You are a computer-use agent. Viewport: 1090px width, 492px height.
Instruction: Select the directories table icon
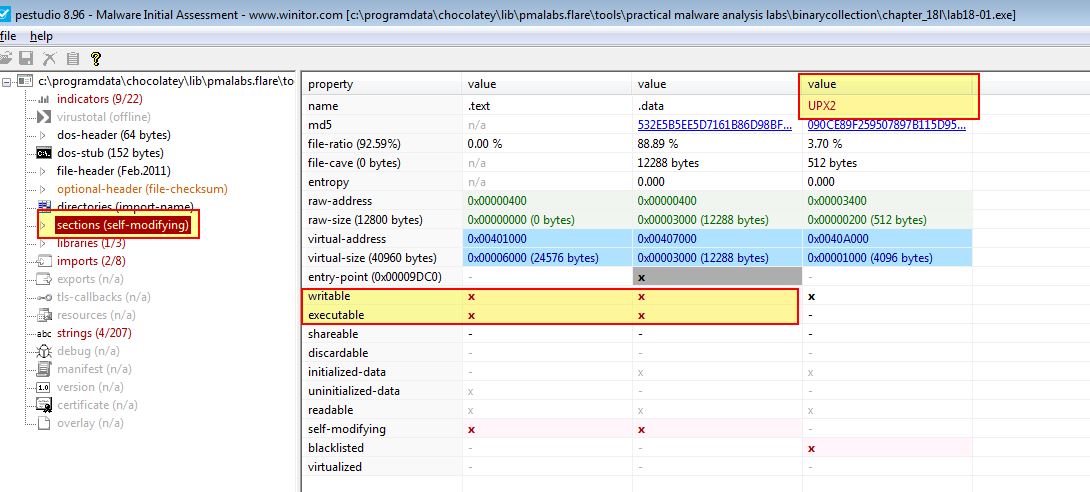click(44, 206)
